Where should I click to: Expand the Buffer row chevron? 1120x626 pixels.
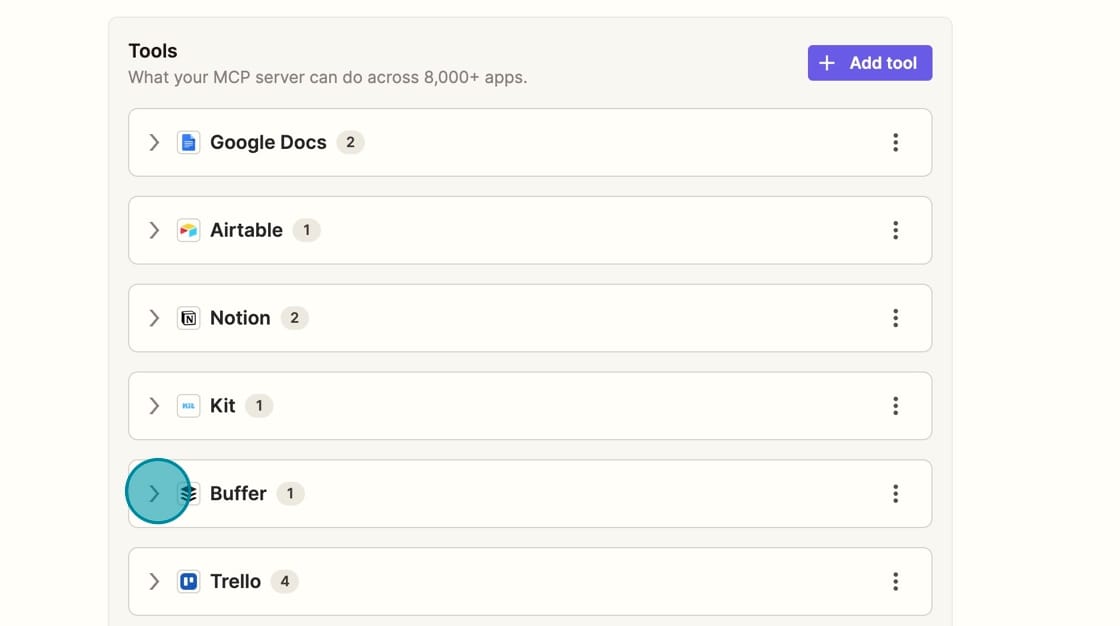(154, 494)
